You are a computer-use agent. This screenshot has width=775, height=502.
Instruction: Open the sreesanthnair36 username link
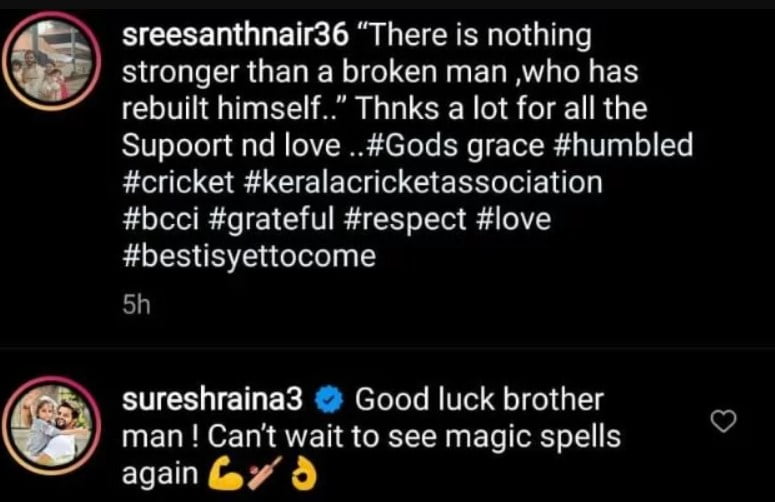click(x=235, y=36)
